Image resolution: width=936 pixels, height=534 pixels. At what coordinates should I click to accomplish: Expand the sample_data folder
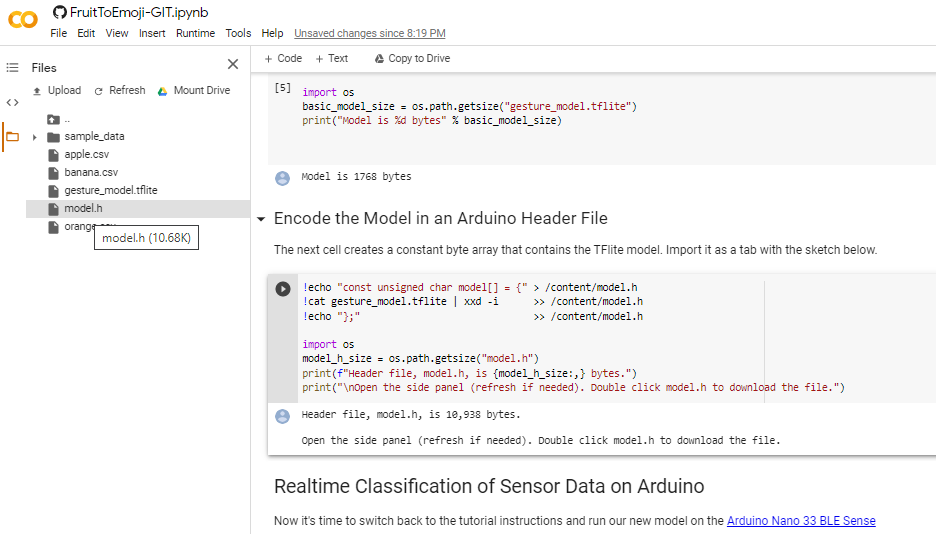(35, 137)
